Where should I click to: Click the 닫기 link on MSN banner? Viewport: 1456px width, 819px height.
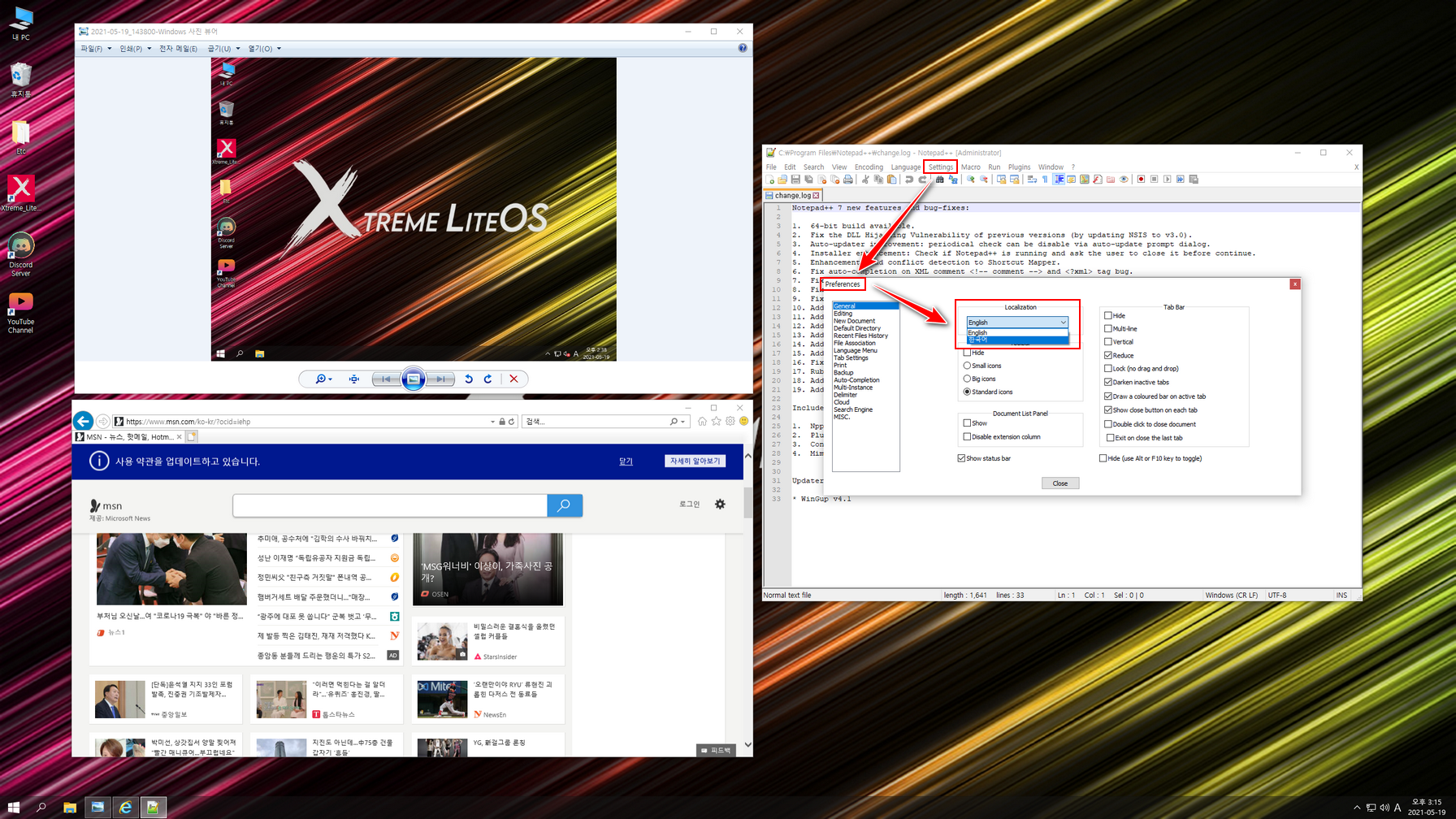click(x=626, y=461)
